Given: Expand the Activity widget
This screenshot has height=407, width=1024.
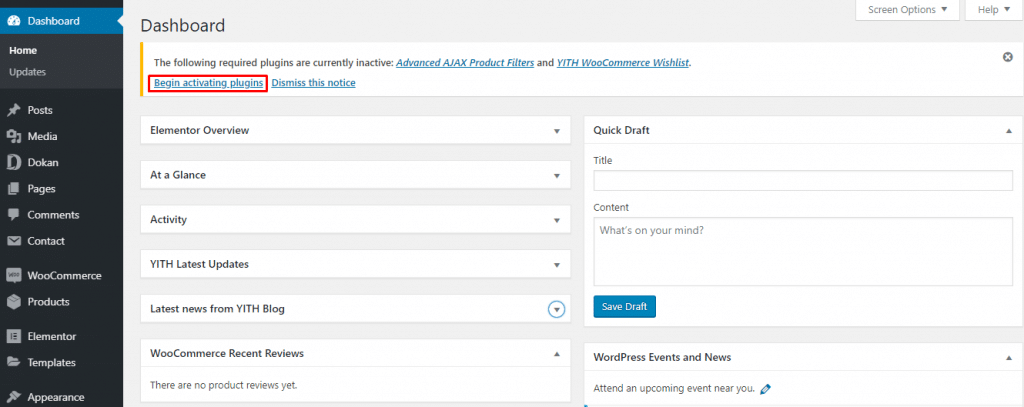Looking at the screenshot, I should 557,220.
